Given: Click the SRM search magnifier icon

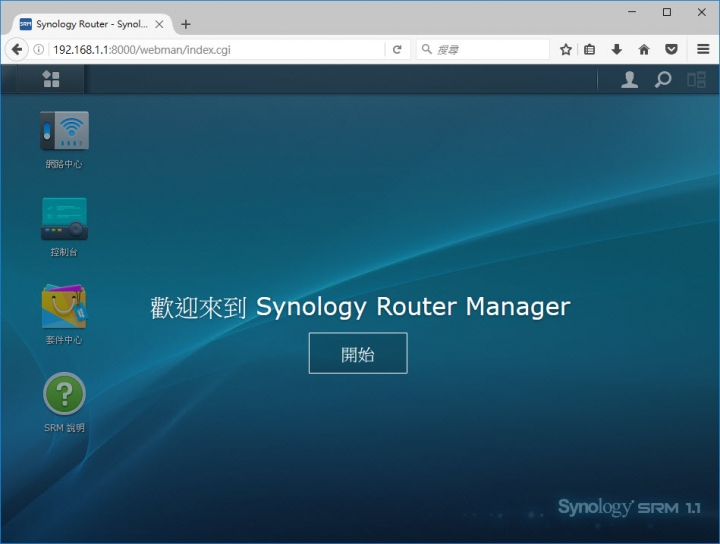Looking at the screenshot, I should coord(663,79).
